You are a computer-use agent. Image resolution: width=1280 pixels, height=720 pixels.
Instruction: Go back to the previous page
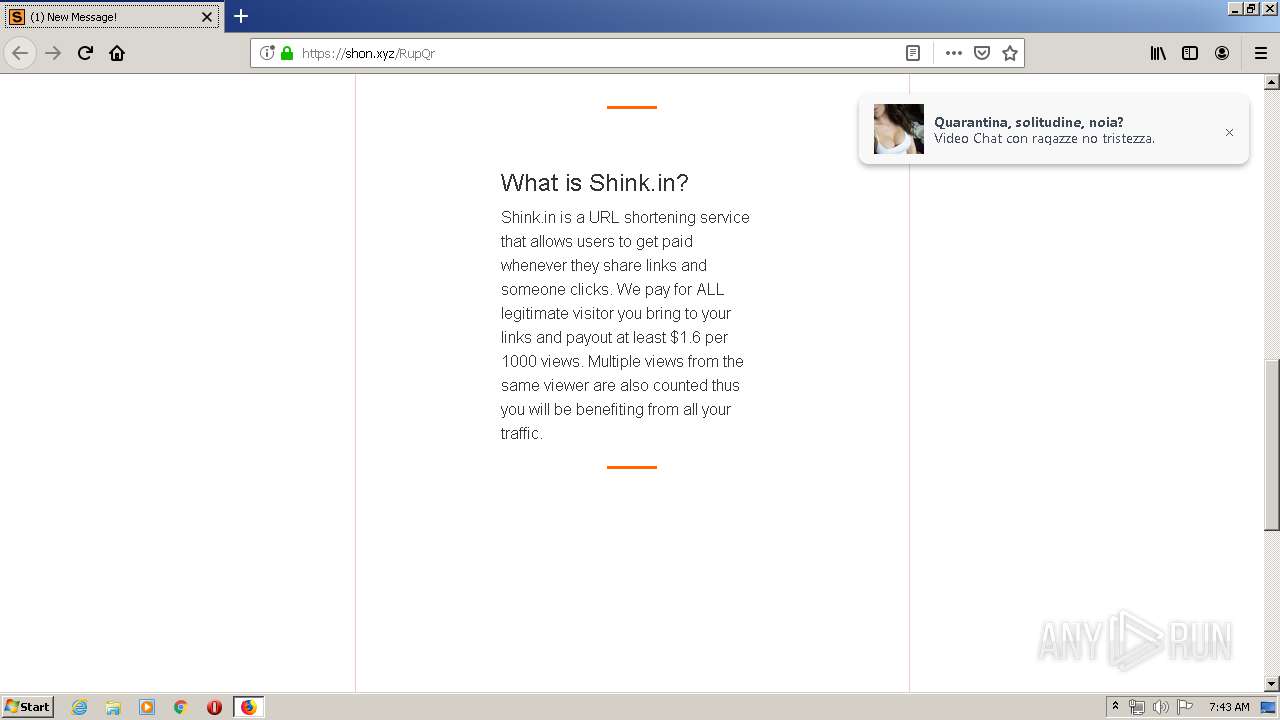pyautogui.click(x=20, y=53)
